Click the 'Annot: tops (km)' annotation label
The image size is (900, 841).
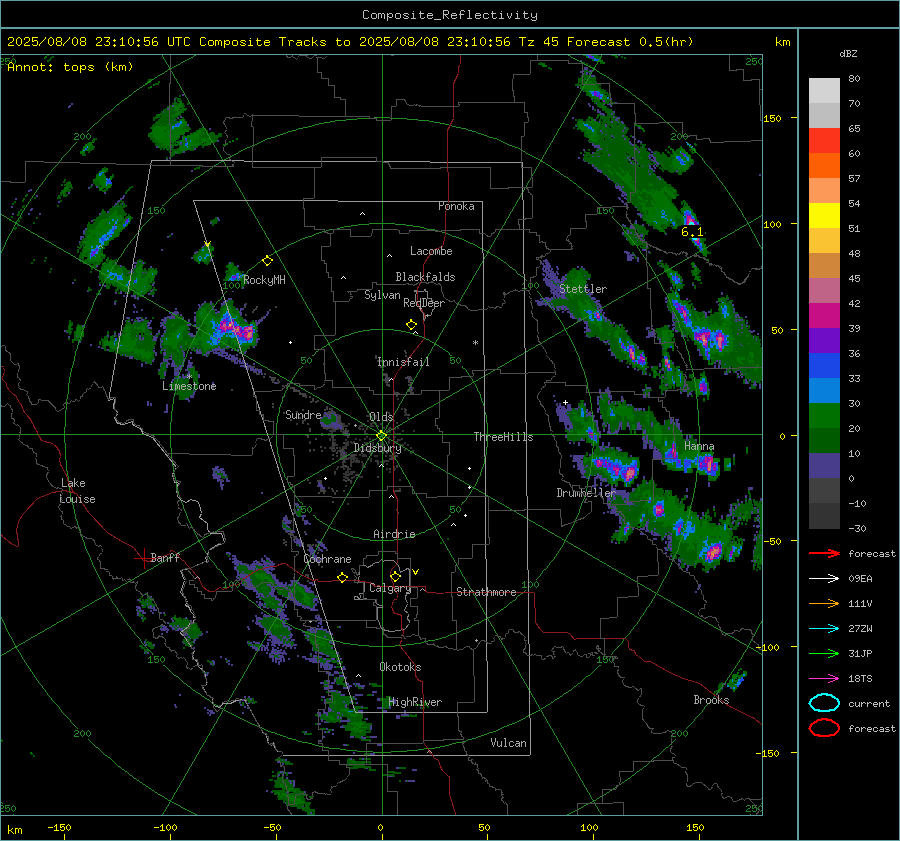tap(70, 67)
